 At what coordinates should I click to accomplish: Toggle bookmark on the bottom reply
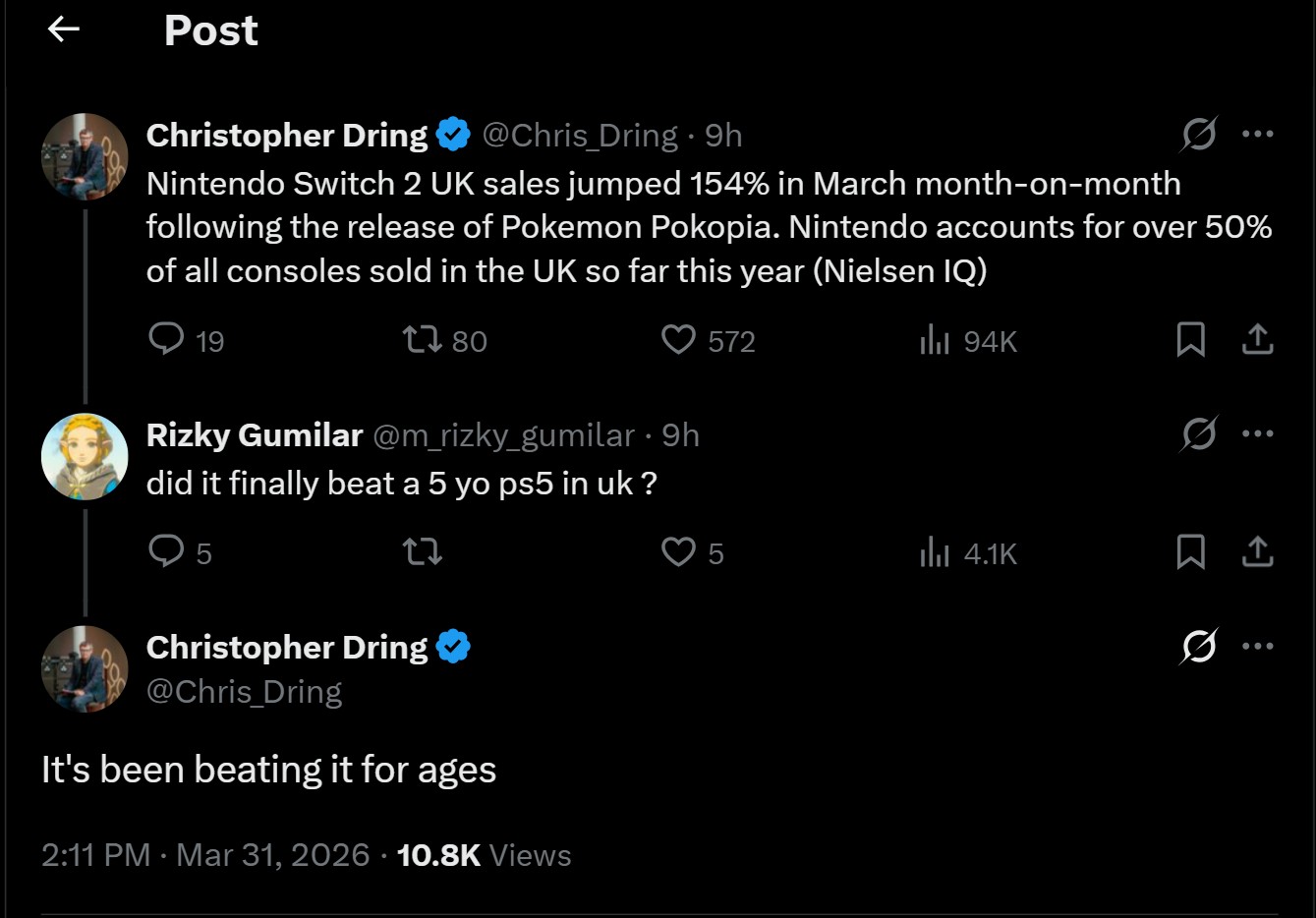coord(1190,552)
